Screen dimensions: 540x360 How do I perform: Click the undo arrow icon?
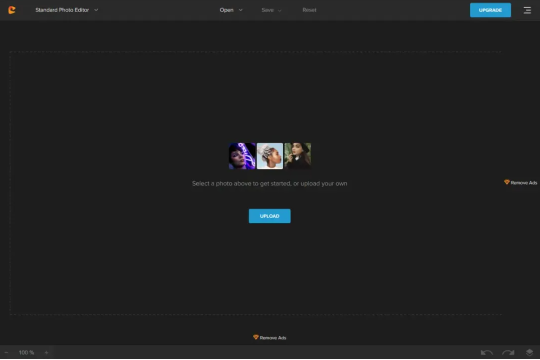click(x=487, y=352)
